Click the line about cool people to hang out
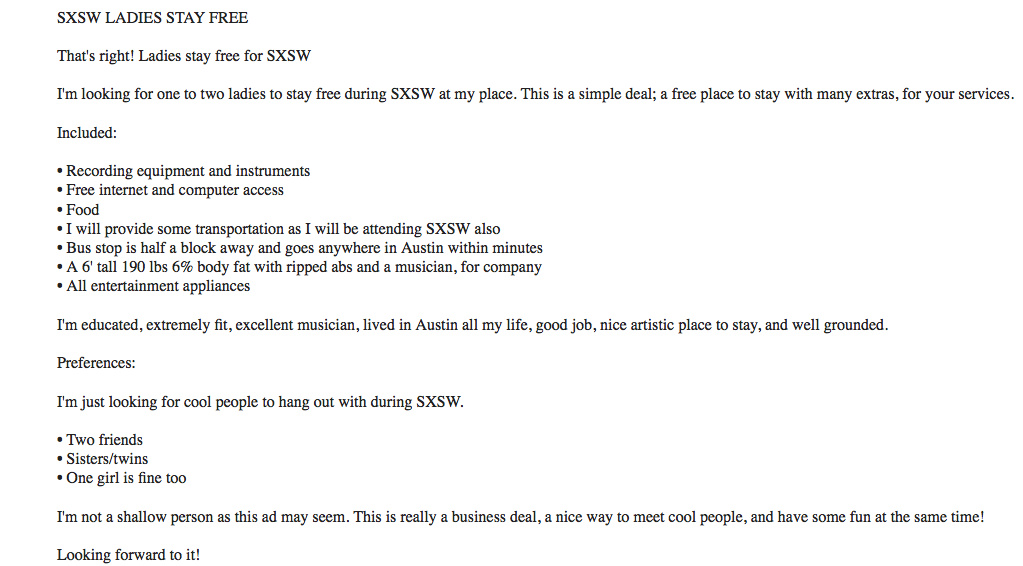Screen dimensions: 1023x566 pos(260,402)
